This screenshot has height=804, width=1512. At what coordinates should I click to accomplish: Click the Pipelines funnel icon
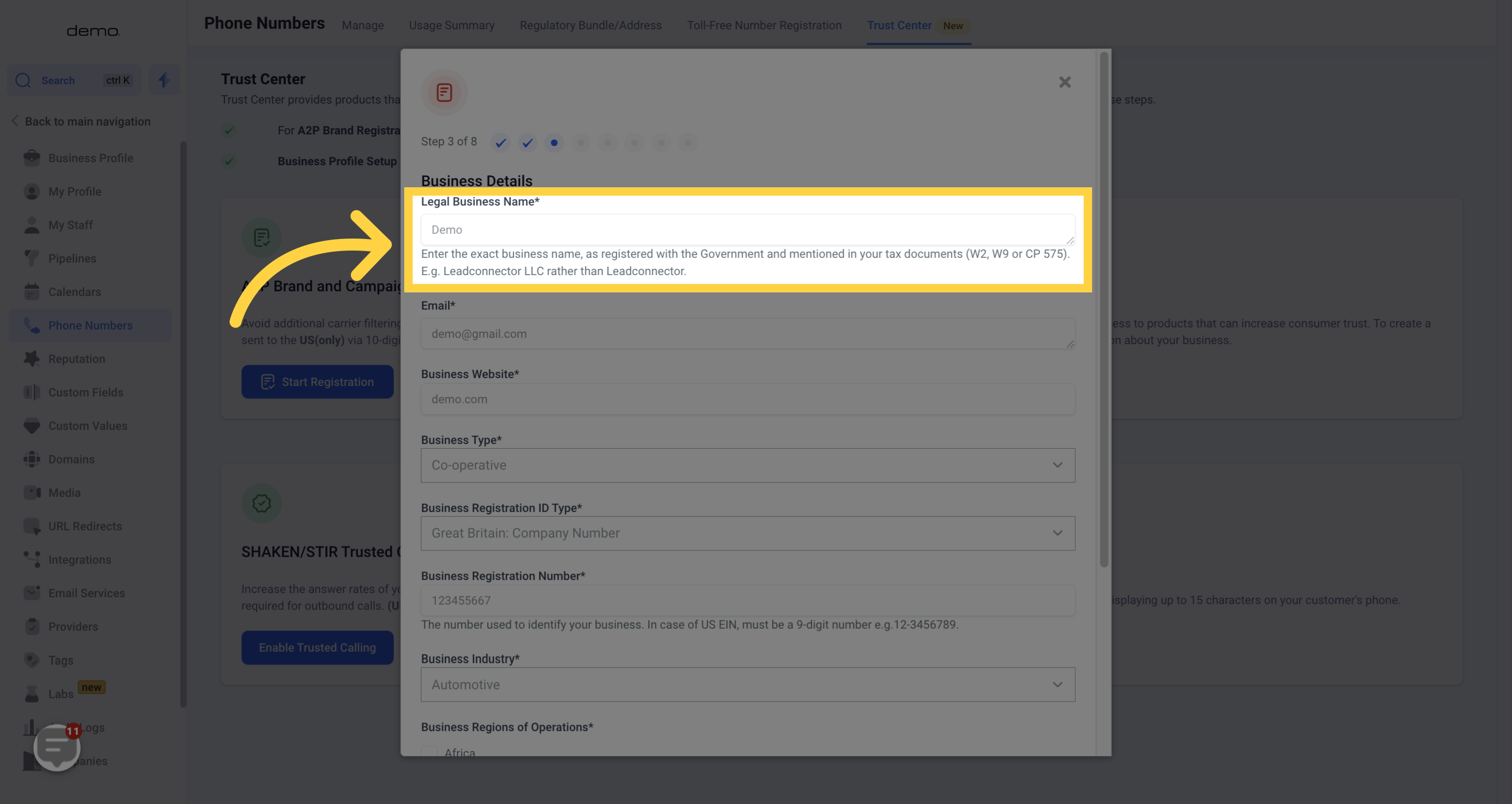32,258
